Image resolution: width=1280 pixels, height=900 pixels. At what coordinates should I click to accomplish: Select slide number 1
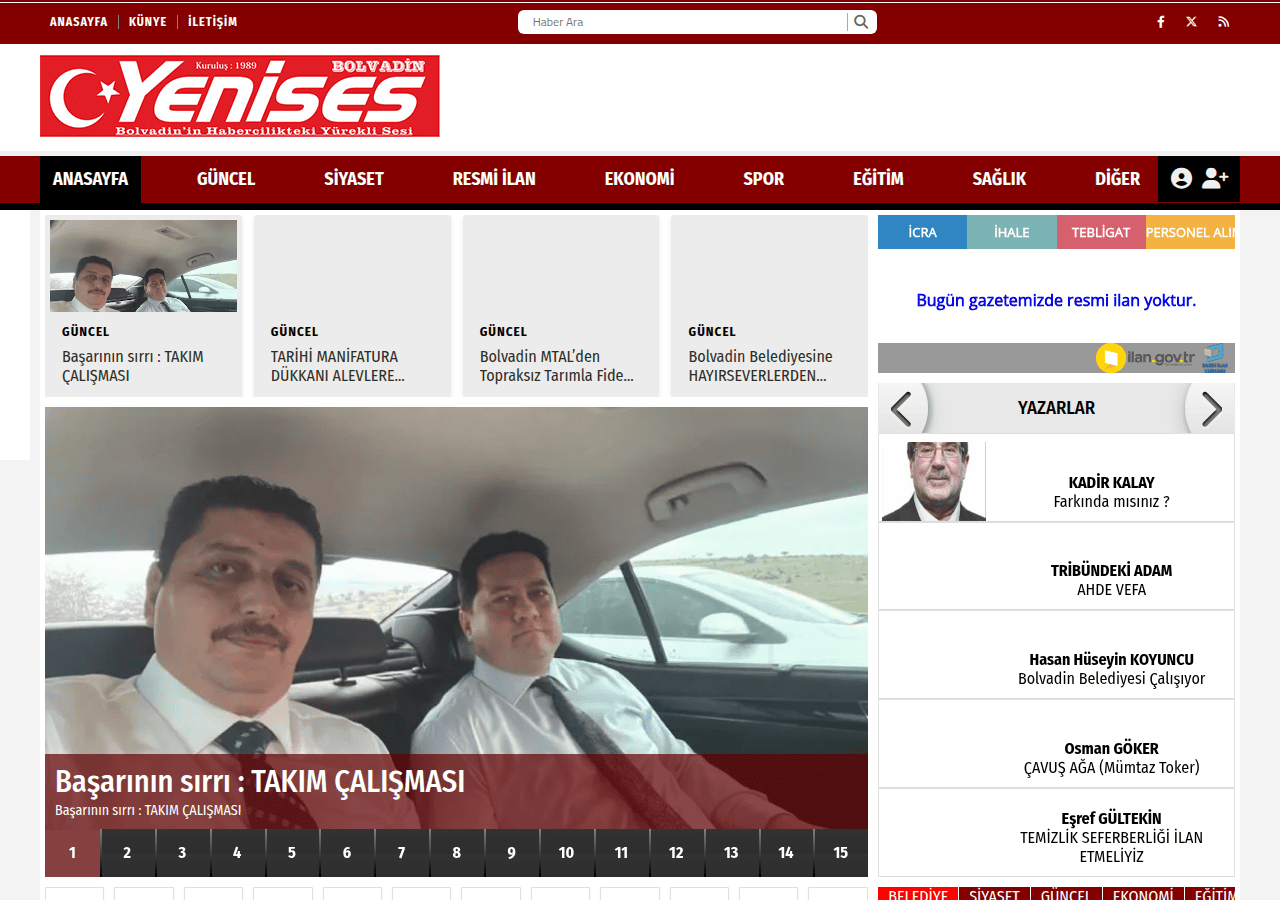(72, 853)
